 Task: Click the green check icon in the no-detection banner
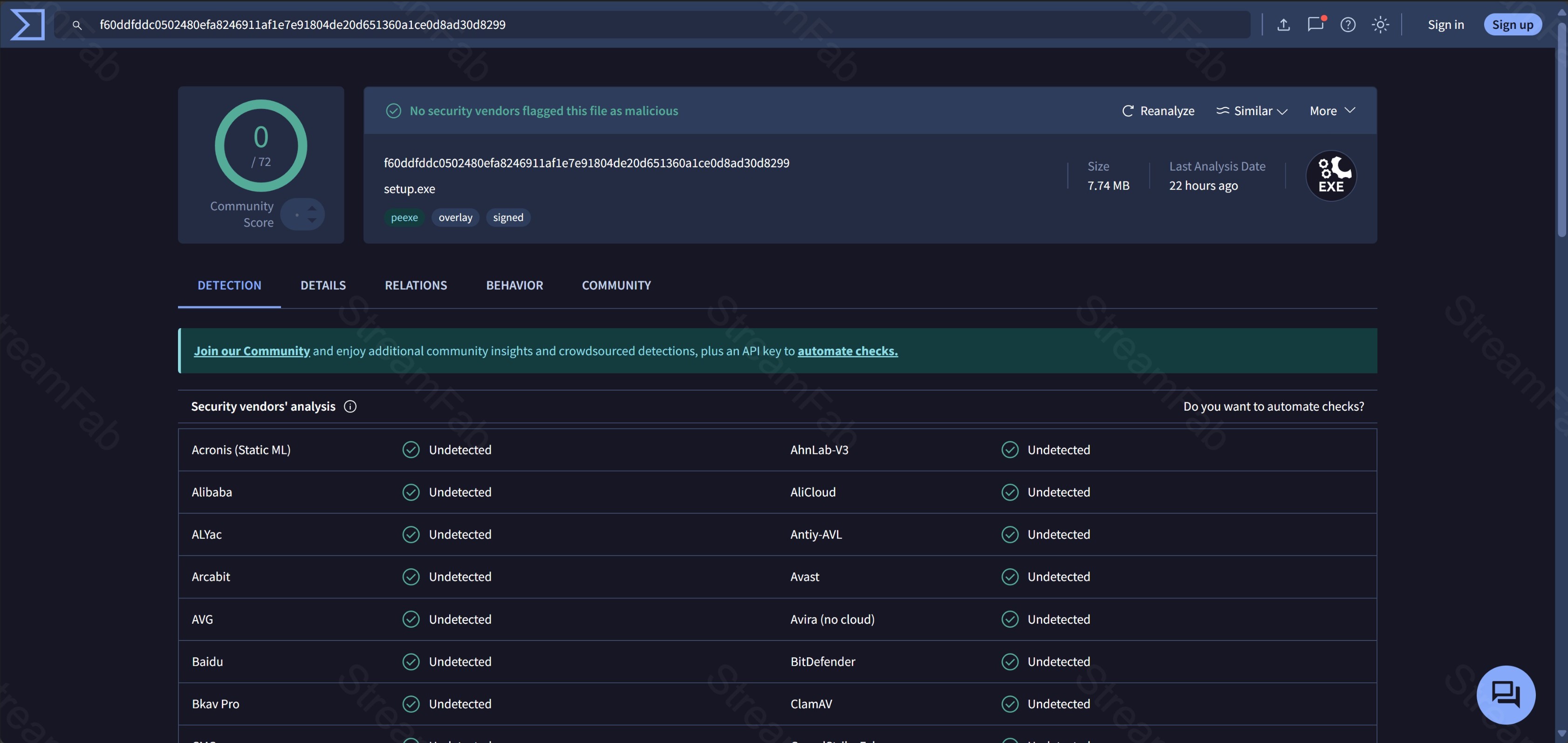pyautogui.click(x=393, y=111)
